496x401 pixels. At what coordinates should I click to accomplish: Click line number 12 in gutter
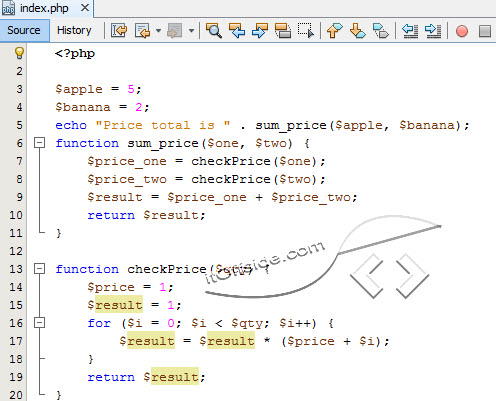point(16,251)
